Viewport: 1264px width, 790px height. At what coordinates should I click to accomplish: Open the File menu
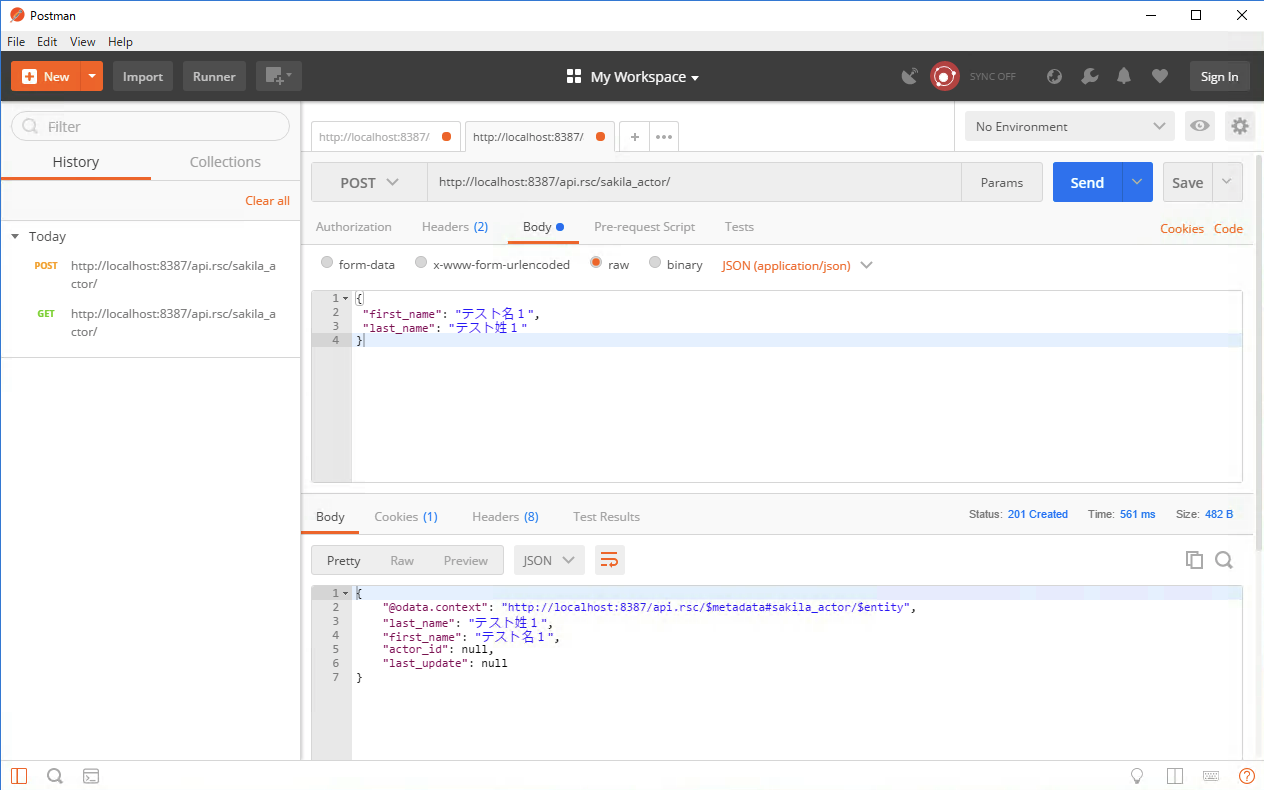point(16,42)
